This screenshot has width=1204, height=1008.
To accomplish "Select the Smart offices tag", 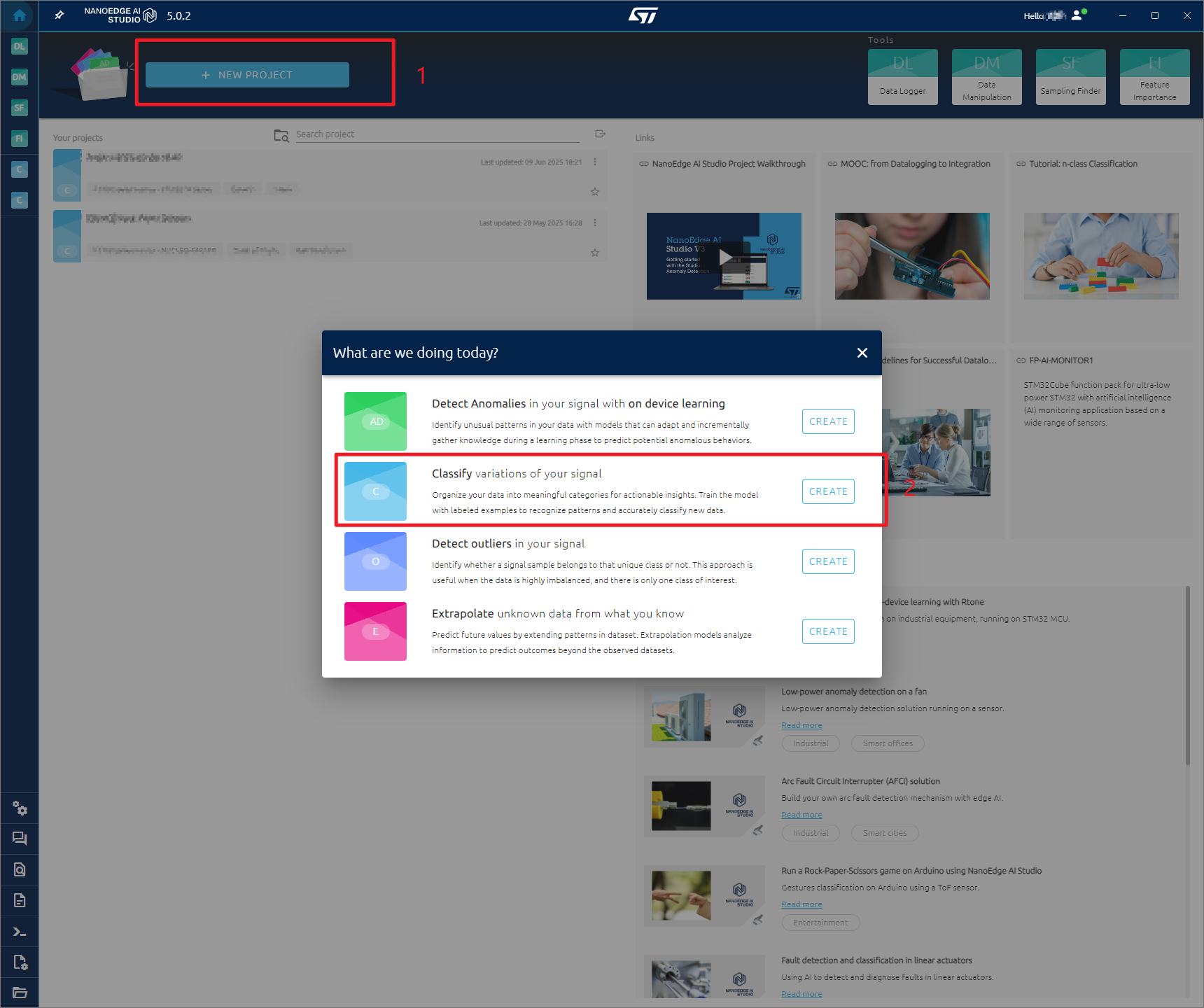I will 888,743.
